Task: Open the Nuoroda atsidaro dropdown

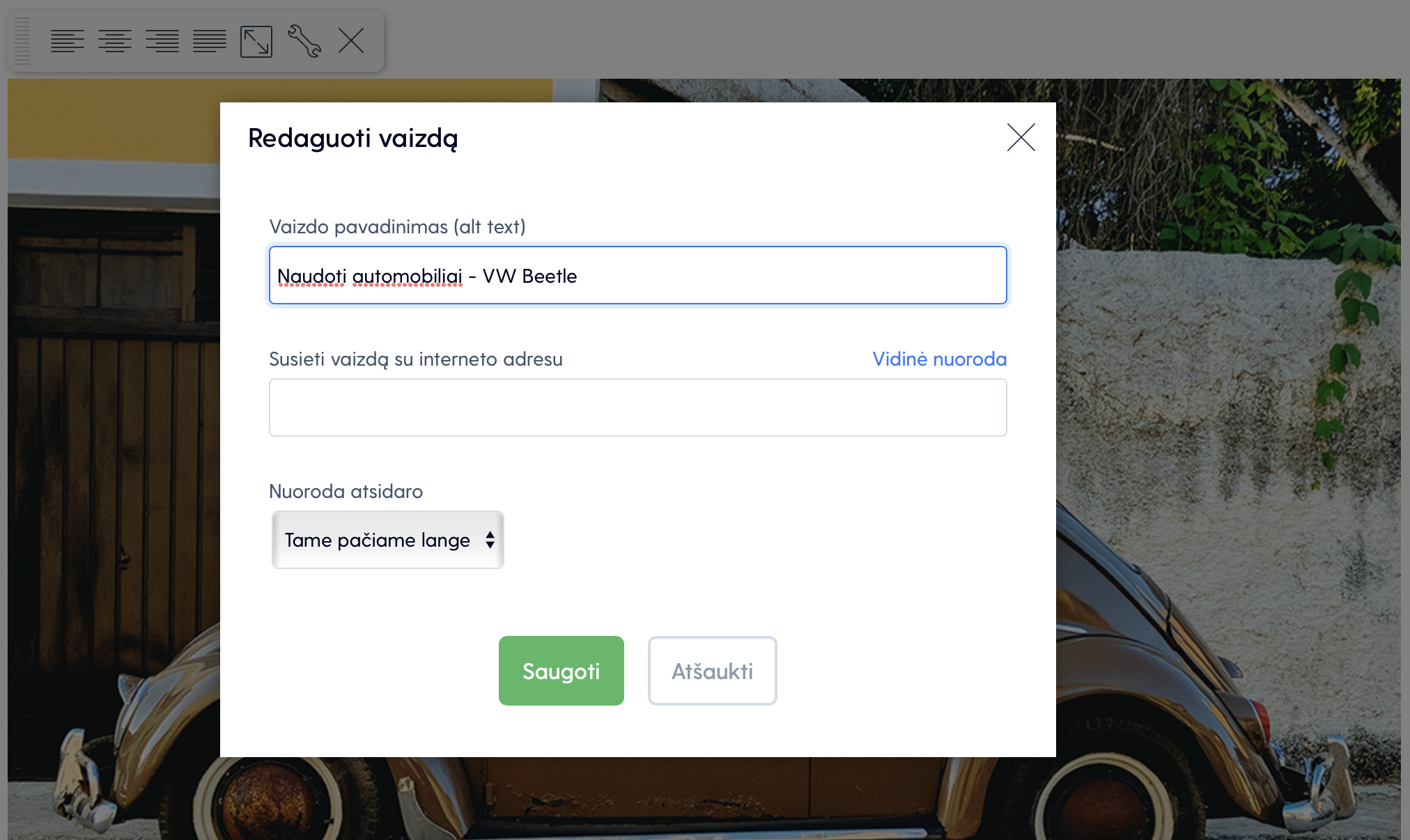Action: 388,540
